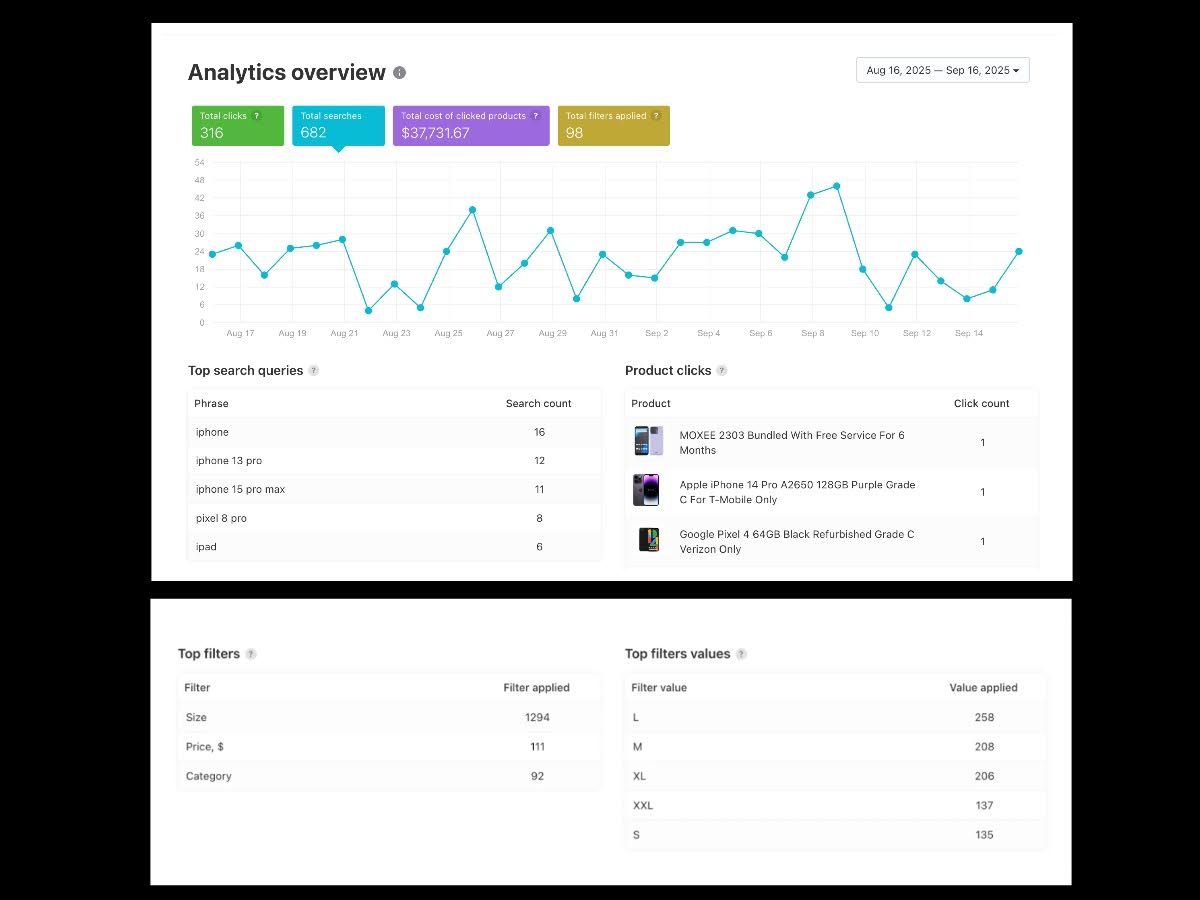Click the 'iphone 15 pro max' phrase

click(x=241, y=489)
